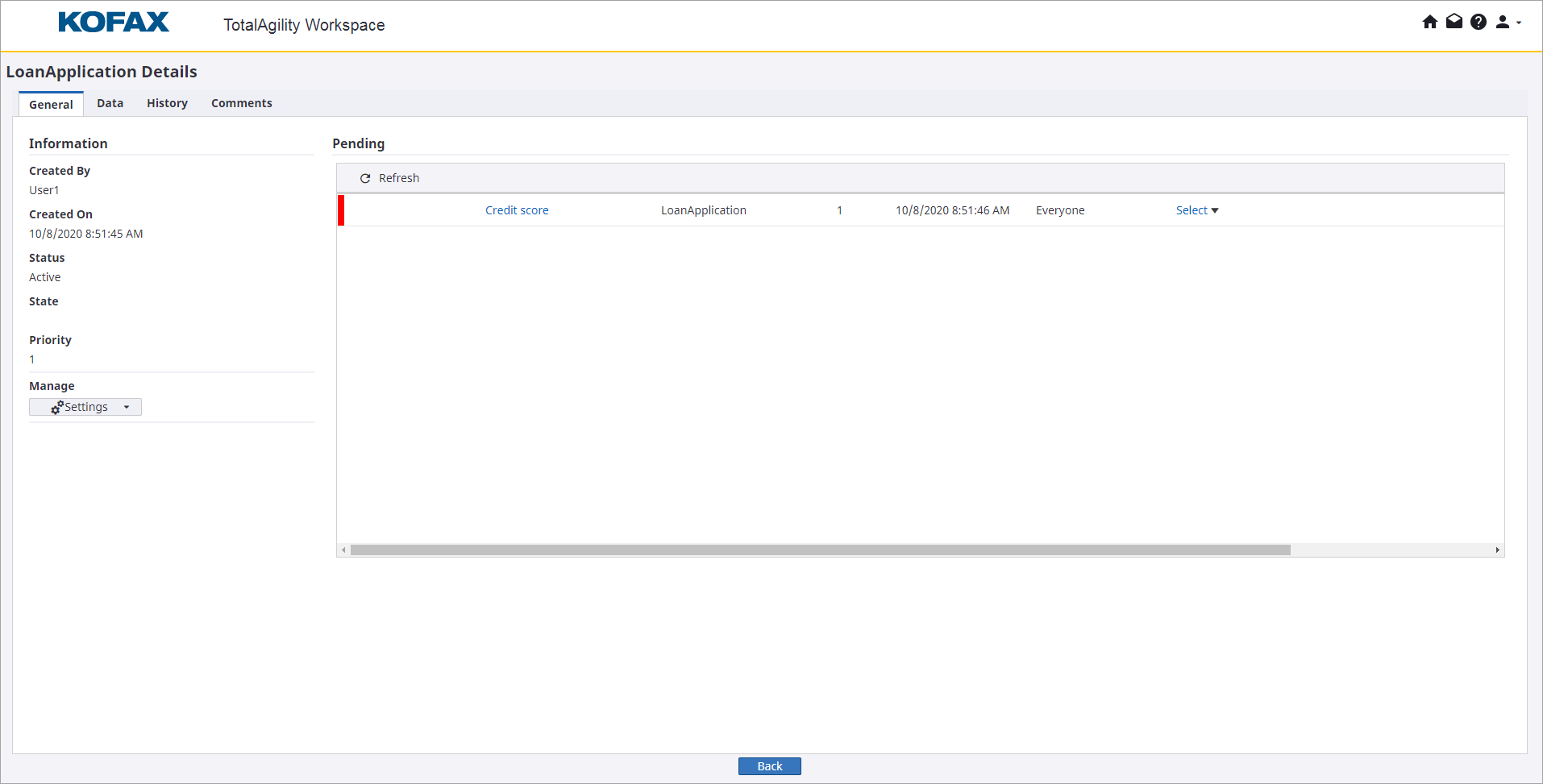The width and height of the screenshot is (1543, 784).
Task: Click the red priority indicator bar
Action: pos(341,210)
